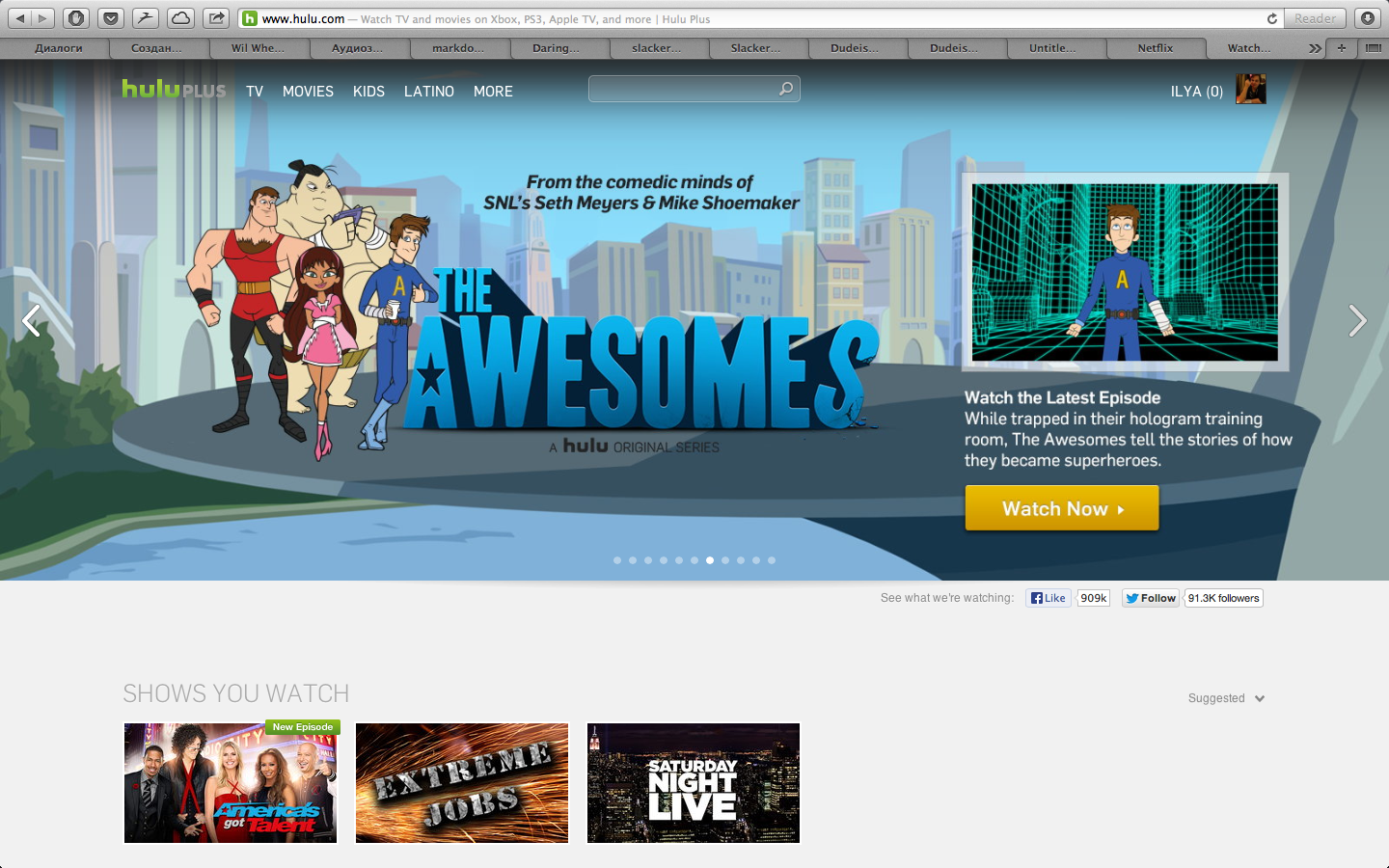Select the last carousel pagination dot
The width and height of the screenshot is (1389, 868).
coord(772,560)
